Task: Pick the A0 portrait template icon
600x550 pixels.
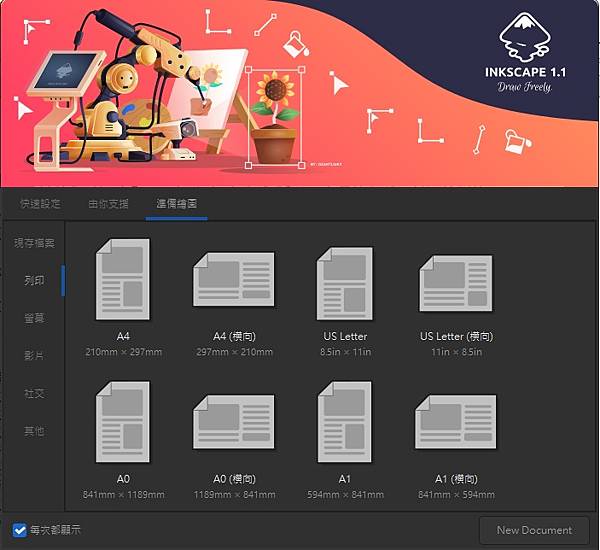Action: click(x=123, y=421)
